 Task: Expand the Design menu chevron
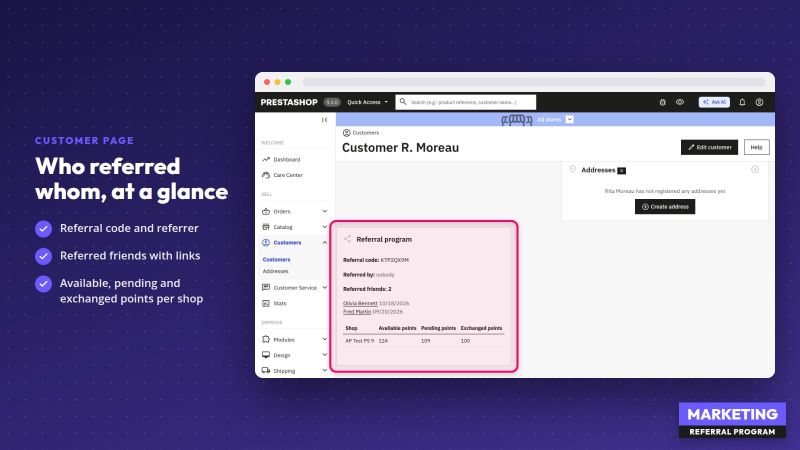[324, 355]
